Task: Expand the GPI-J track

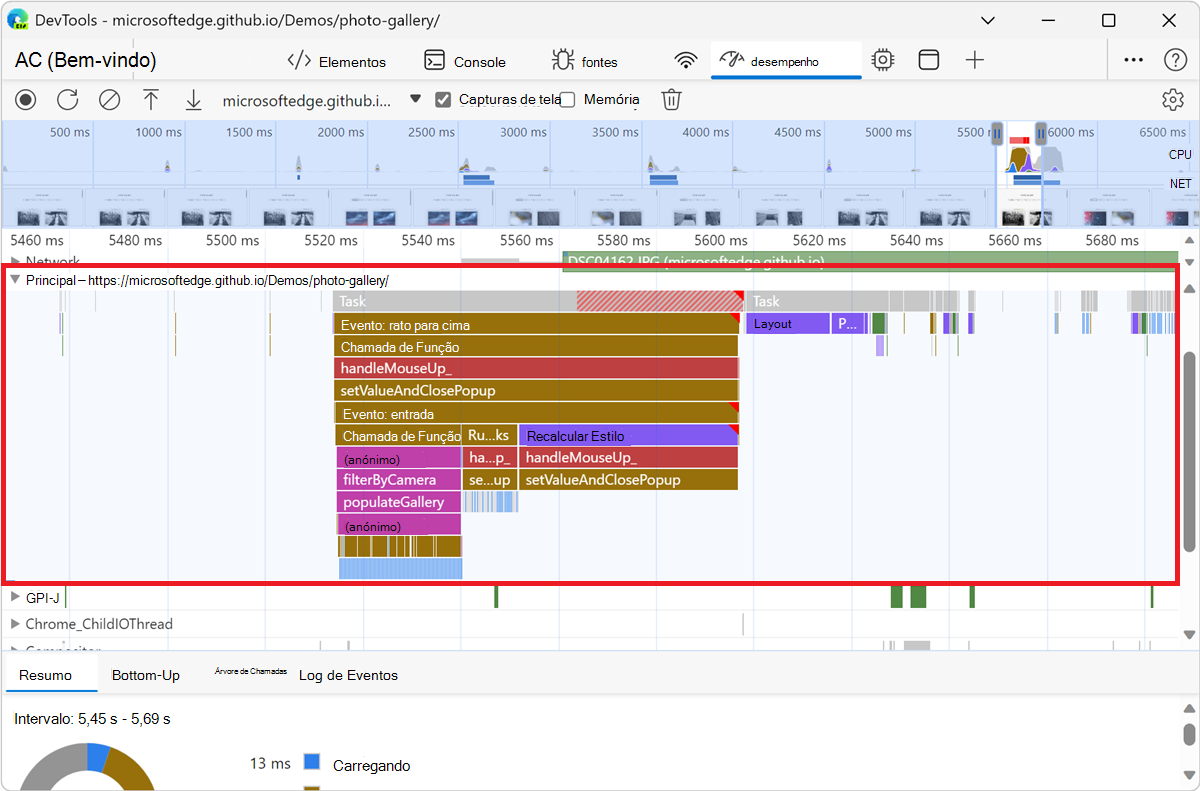Action: point(15,598)
